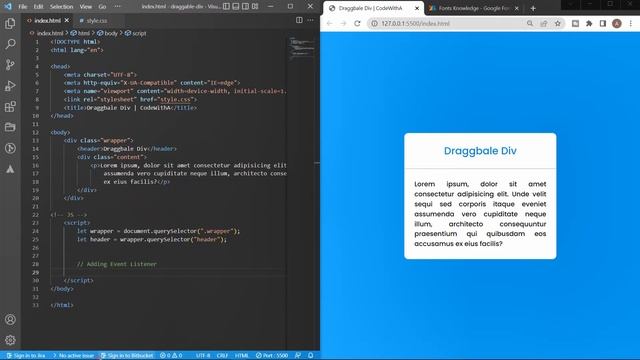Open the Go menu

click(x=102, y=7)
